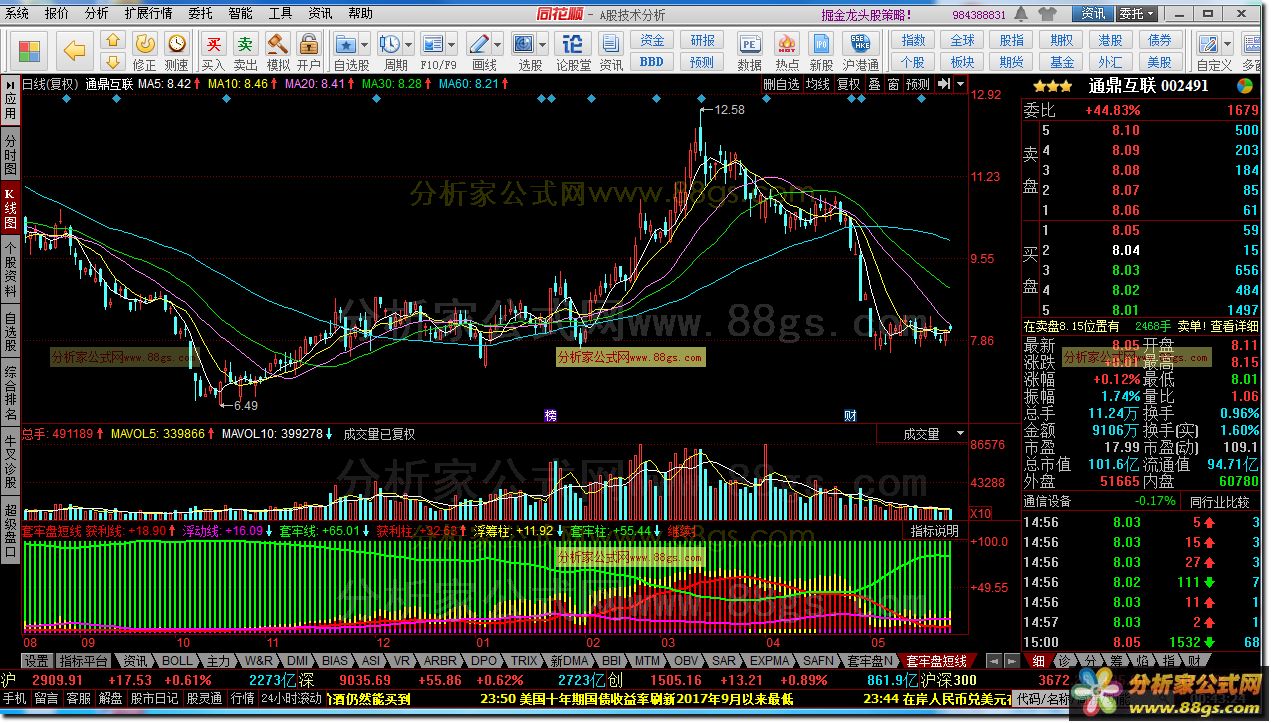Click the 周期 period clock icon
1271x723 pixels.
(390, 44)
